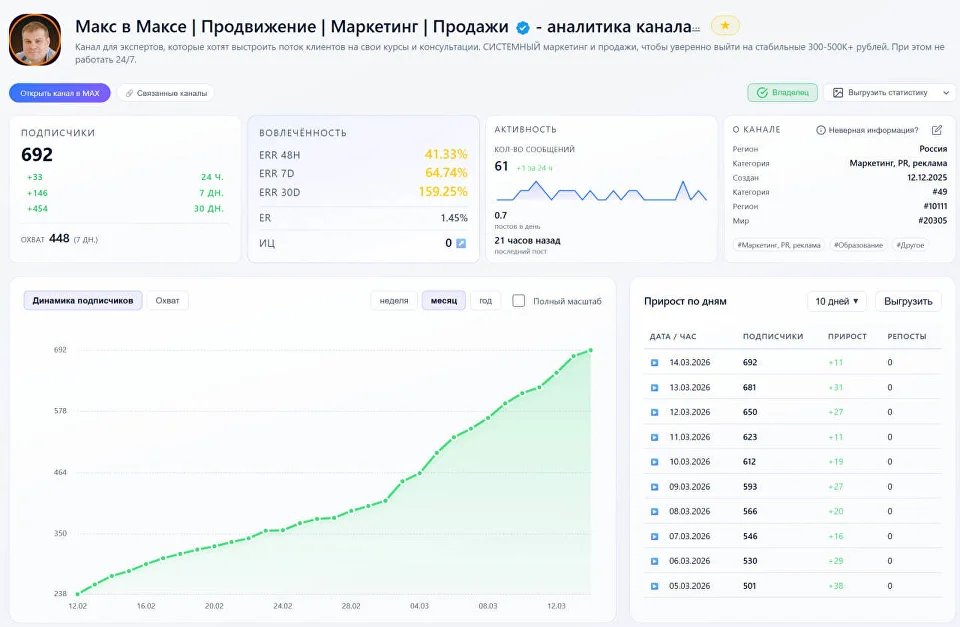Add channel to favorites with star icon
The height and width of the screenshot is (627, 960).
tap(725, 26)
